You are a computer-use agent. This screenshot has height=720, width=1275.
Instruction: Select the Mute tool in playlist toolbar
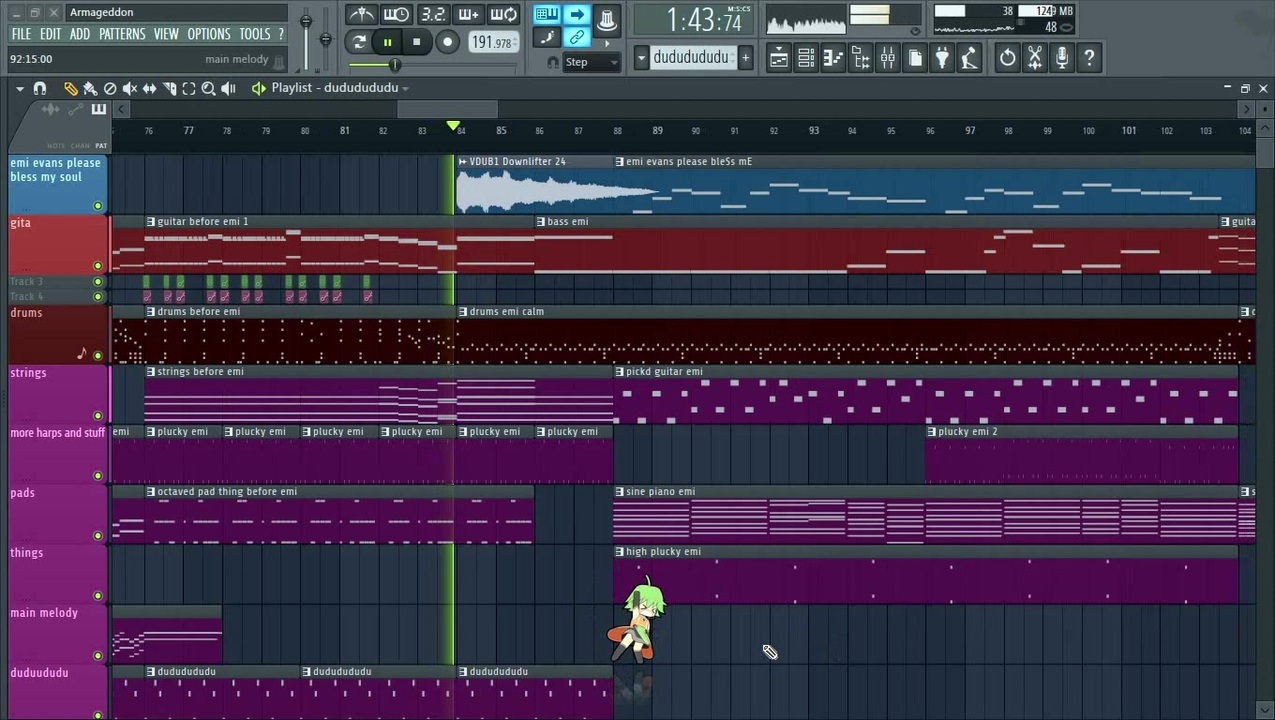pos(130,88)
